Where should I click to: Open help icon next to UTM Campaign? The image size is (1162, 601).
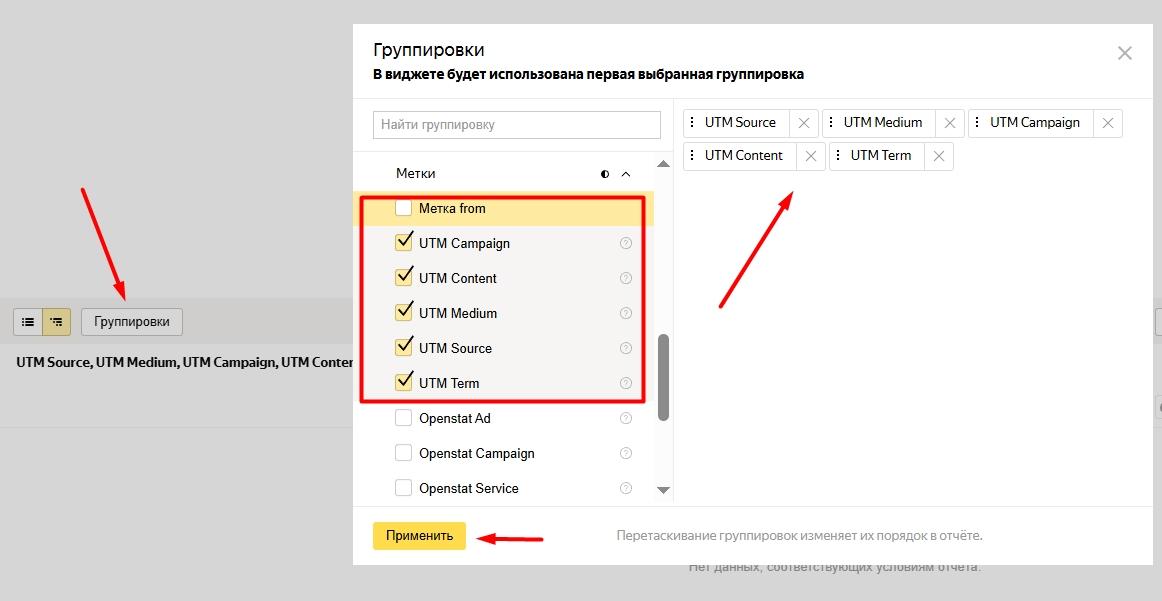coord(626,243)
